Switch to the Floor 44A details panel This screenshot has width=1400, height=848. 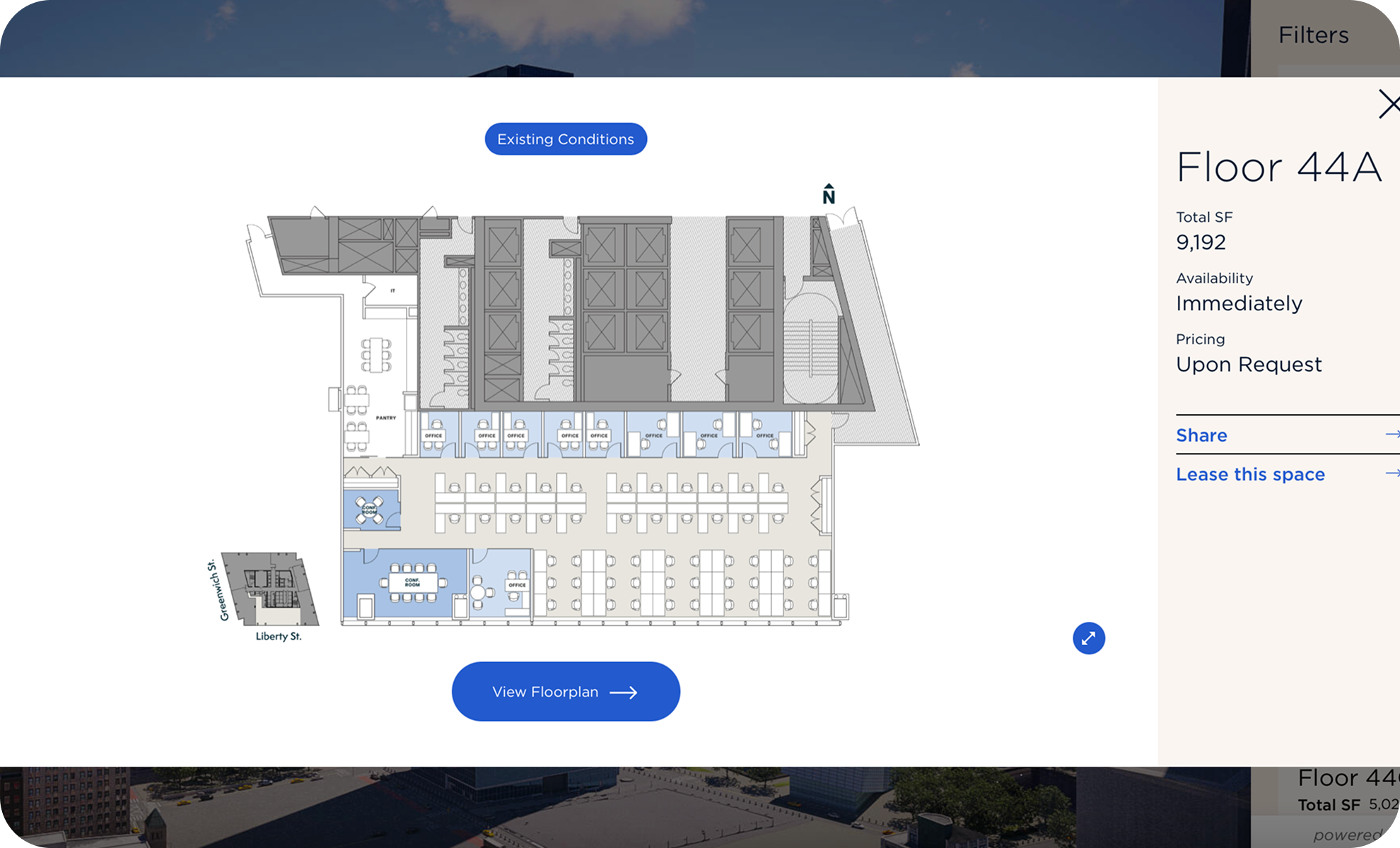pyautogui.click(x=1280, y=167)
